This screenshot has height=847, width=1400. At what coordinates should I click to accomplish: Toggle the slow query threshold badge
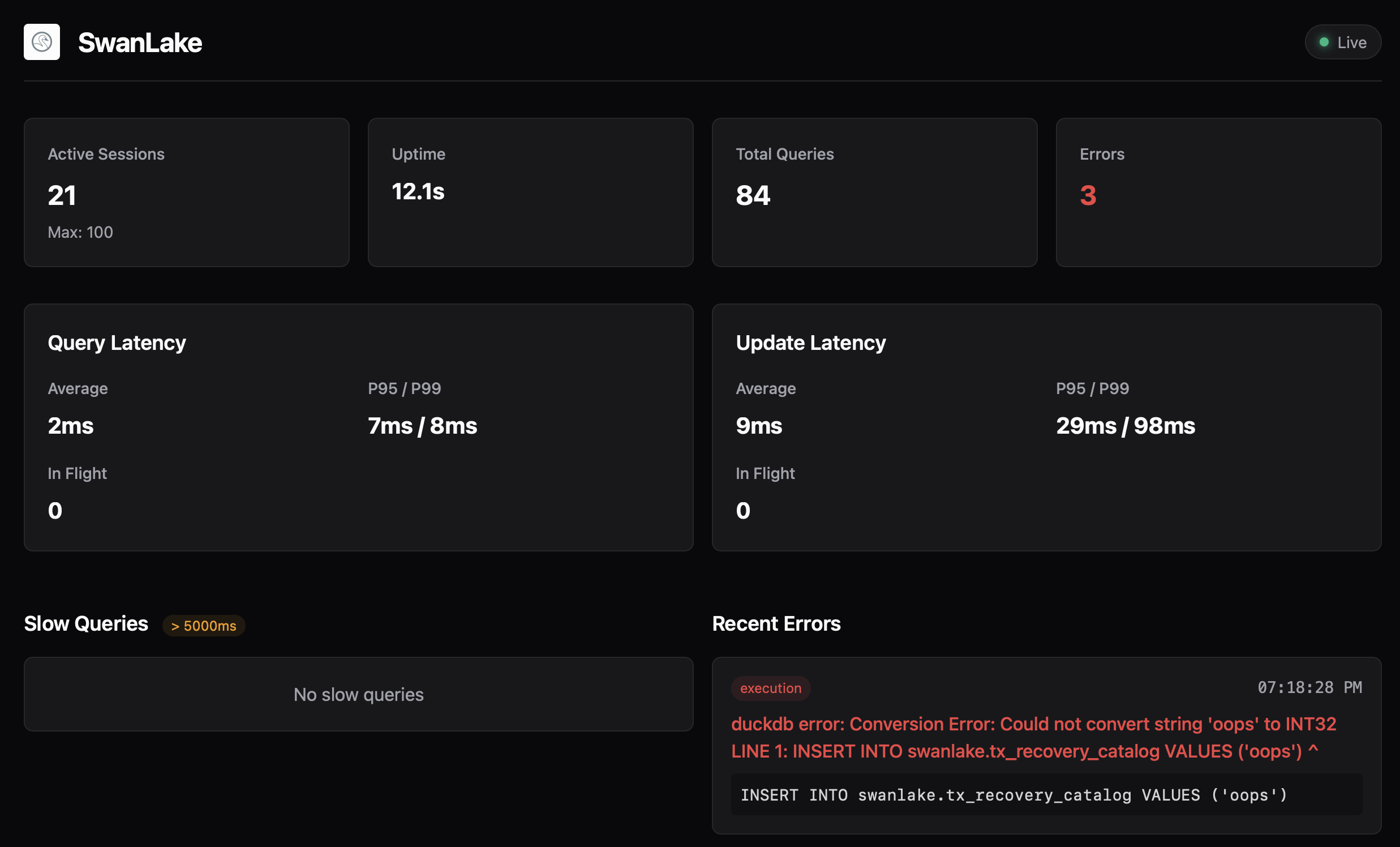click(203, 625)
